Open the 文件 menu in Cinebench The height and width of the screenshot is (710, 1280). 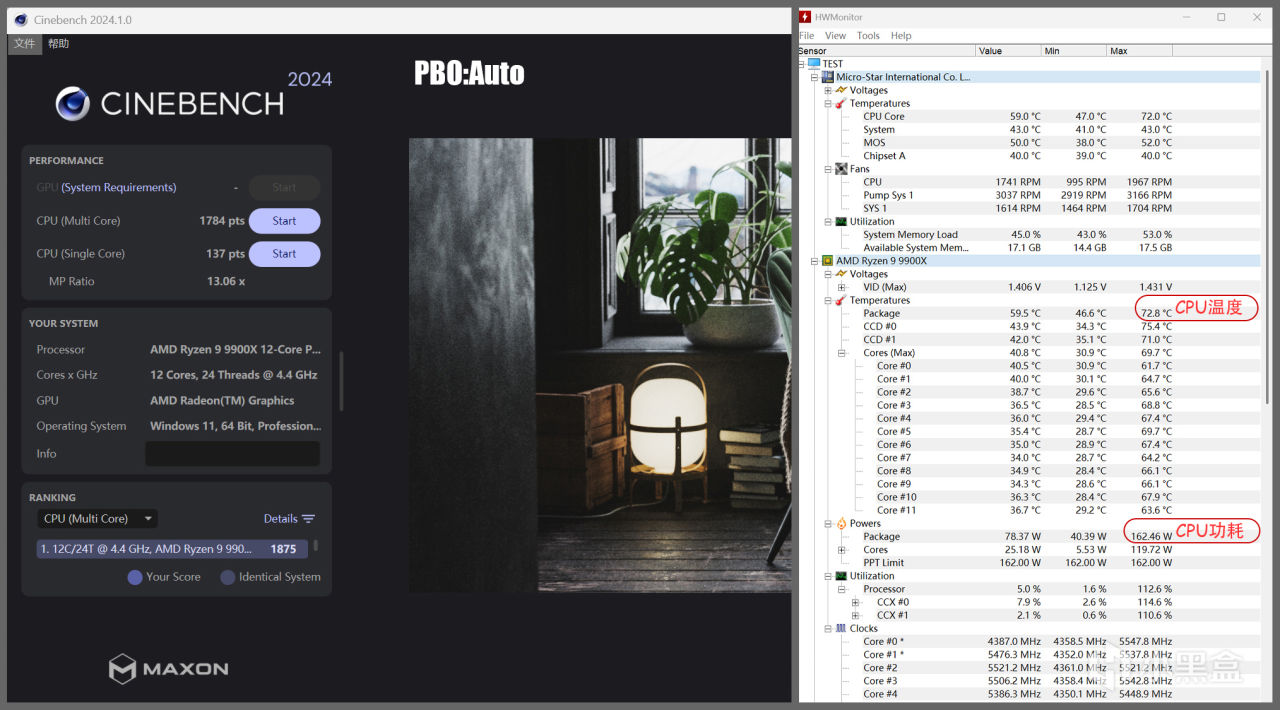click(x=25, y=44)
